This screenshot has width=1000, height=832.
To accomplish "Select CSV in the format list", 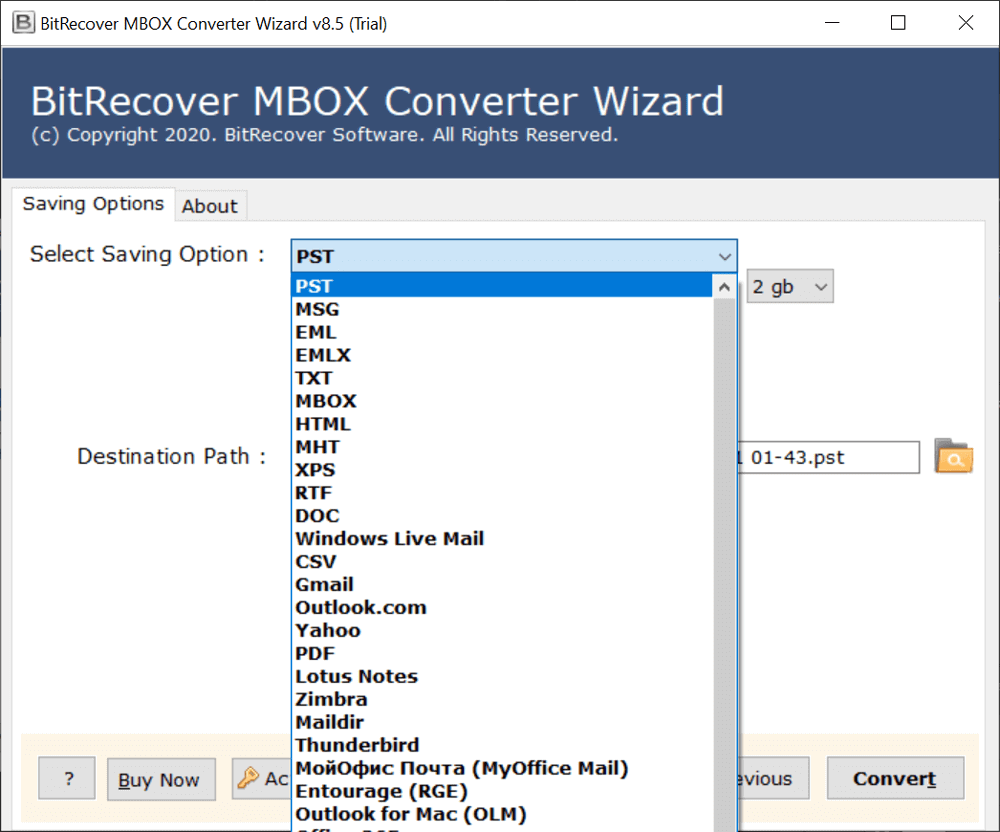I will click(316, 561).
